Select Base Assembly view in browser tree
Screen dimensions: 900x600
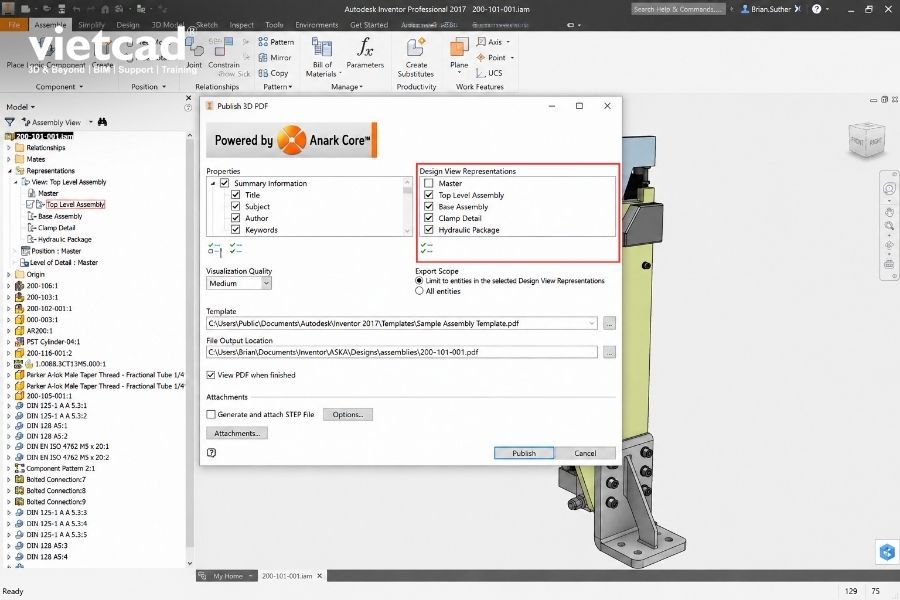(x=60, y=216)
